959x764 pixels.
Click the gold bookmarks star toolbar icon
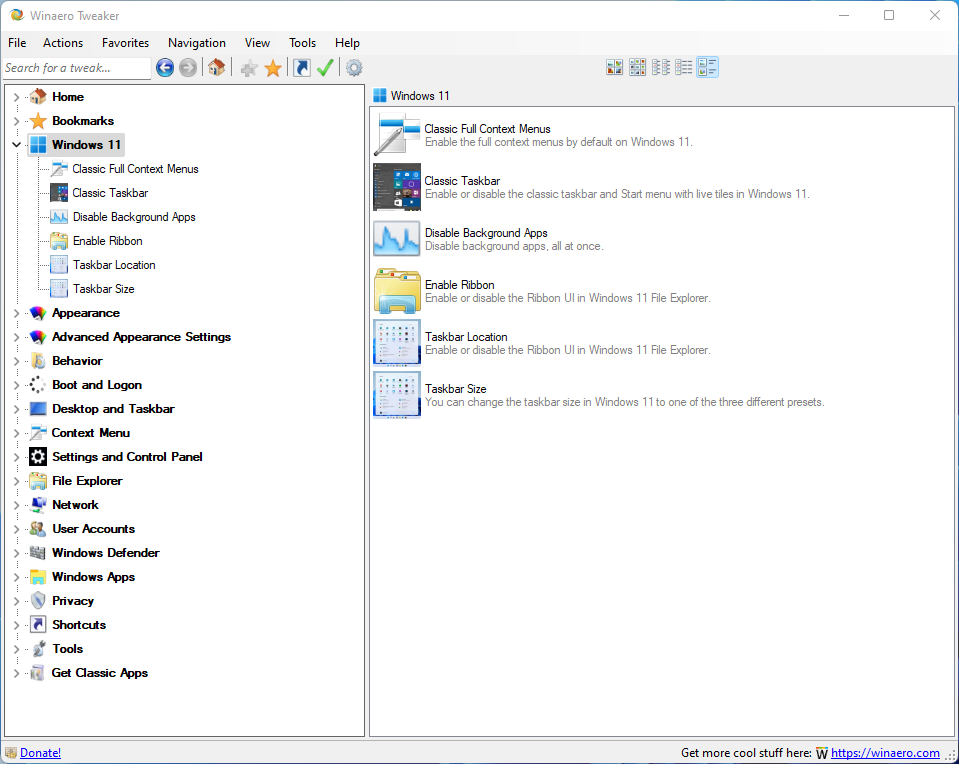coord(273,68)
